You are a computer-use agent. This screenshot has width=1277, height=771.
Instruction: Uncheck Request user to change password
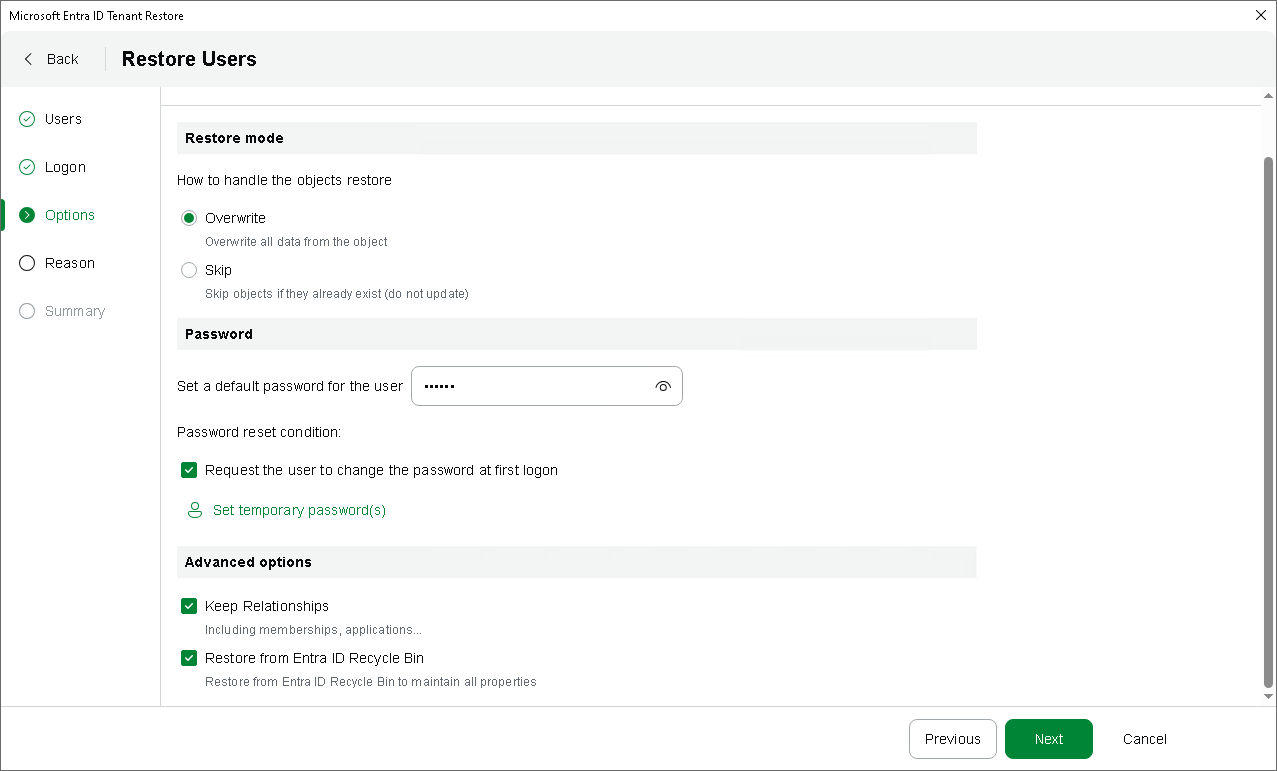tap(189, 470)
